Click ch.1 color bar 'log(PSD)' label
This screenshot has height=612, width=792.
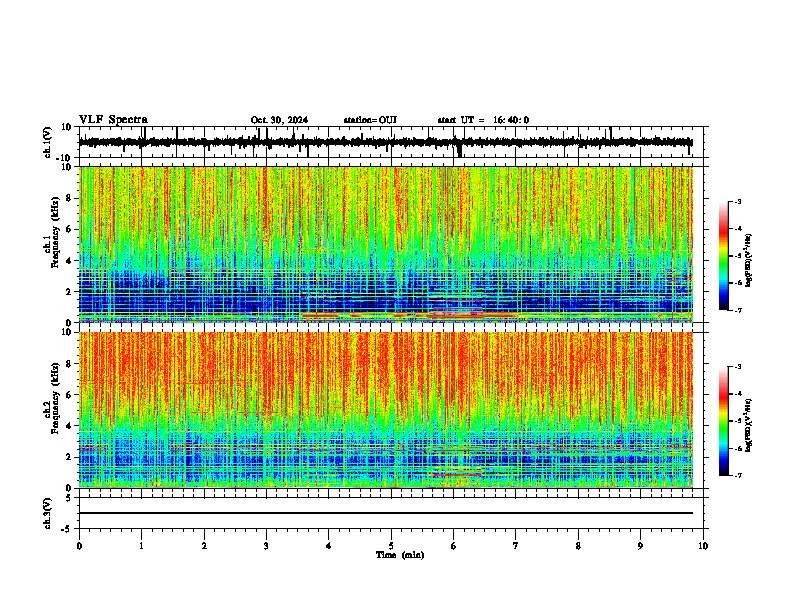point(749,261)
